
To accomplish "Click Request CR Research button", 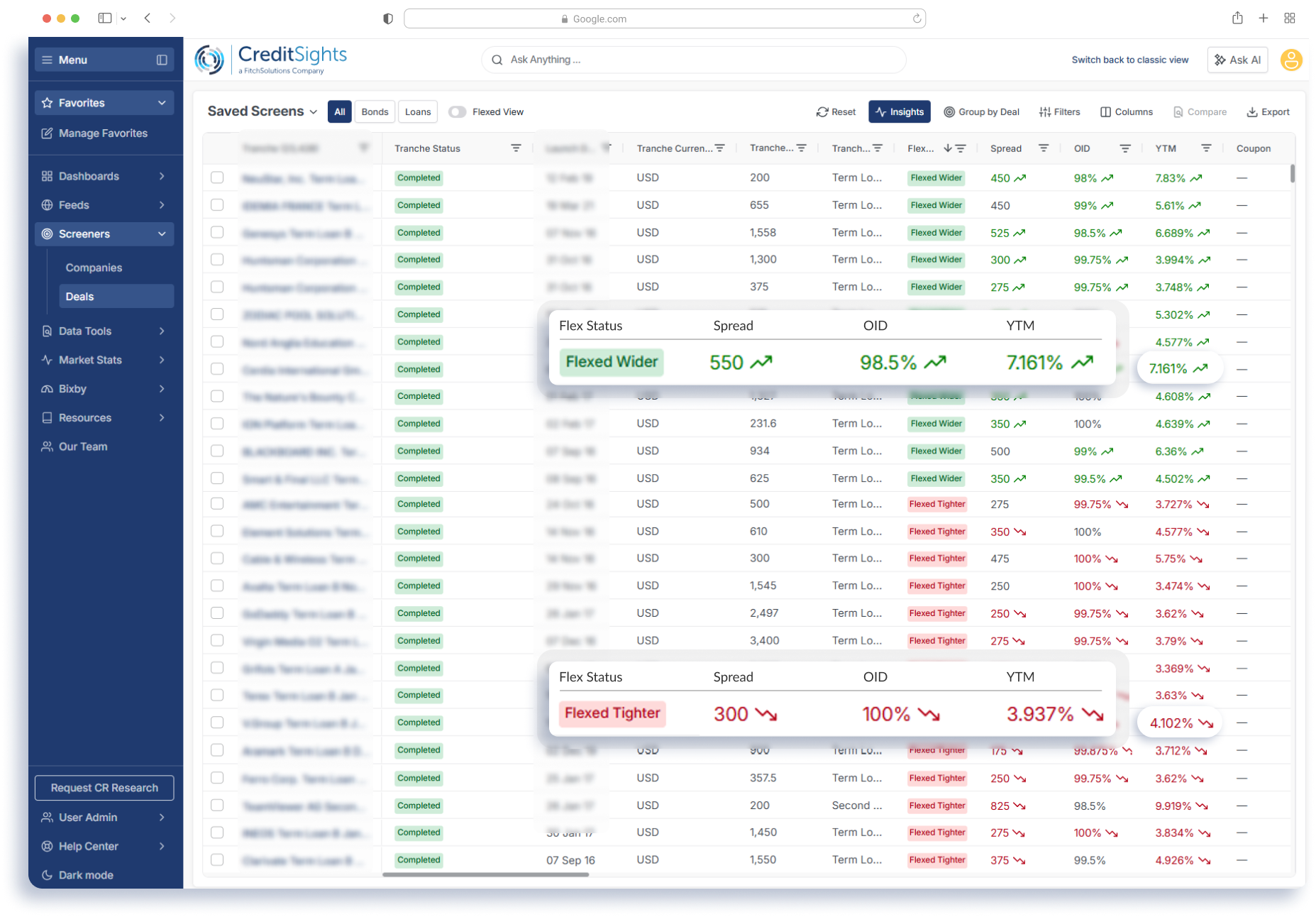I will pos(104,788).
